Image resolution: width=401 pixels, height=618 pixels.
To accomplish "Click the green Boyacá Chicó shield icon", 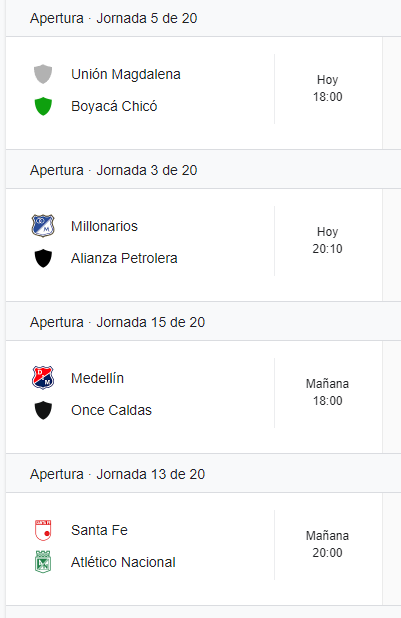I will (x=43, y=106).
